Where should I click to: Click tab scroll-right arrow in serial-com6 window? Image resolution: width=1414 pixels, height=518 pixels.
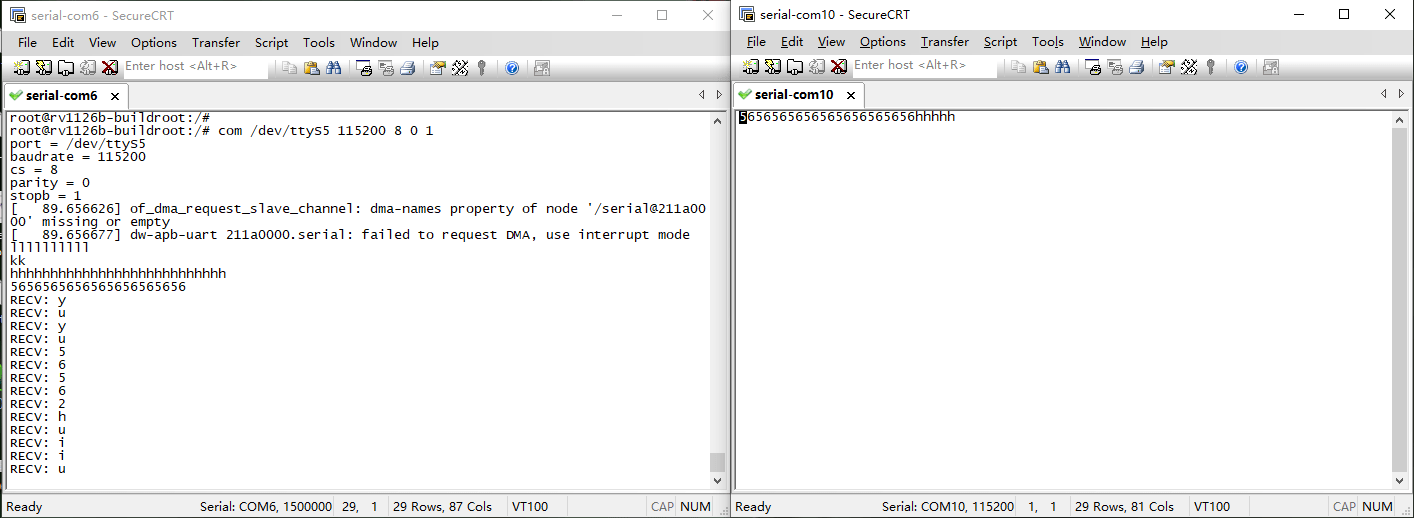pos(719,95)
